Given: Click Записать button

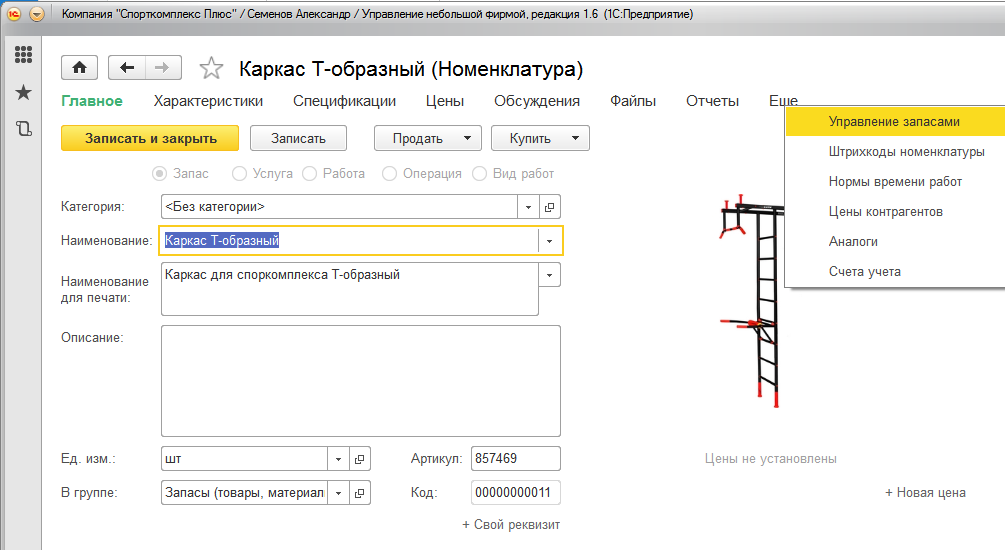Looking at the screenshot, I should [298, 138].
